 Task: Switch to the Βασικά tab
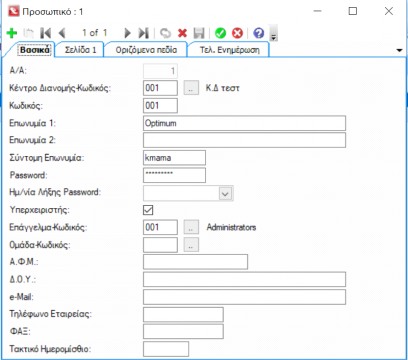[35, 50]
